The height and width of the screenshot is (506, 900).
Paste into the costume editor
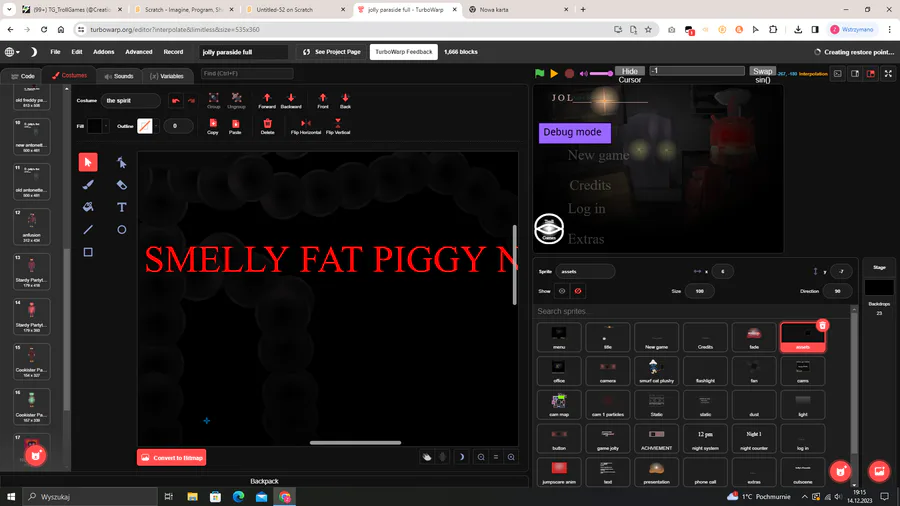click(x=235, y=127)
